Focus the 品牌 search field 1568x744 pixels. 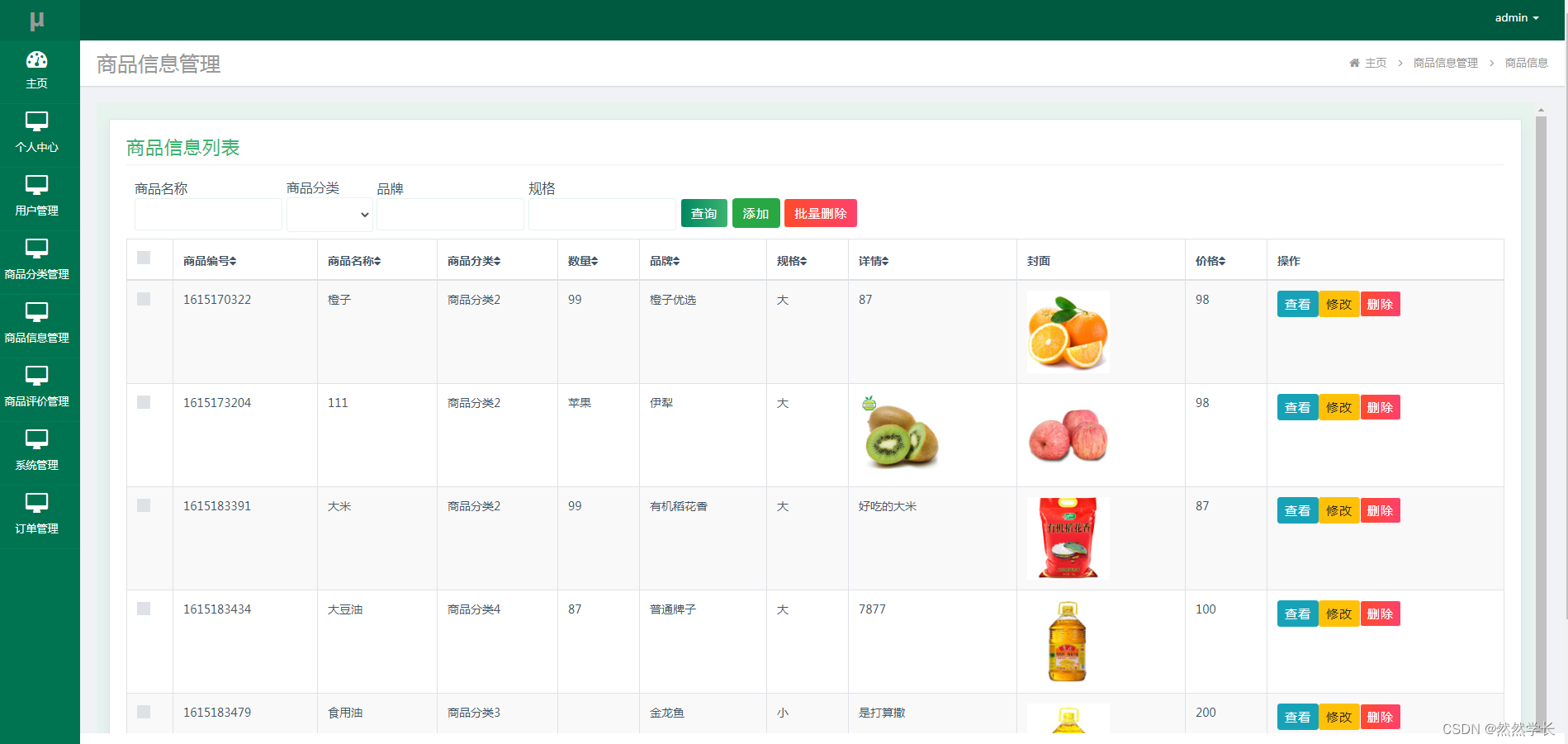click(450, 215)
